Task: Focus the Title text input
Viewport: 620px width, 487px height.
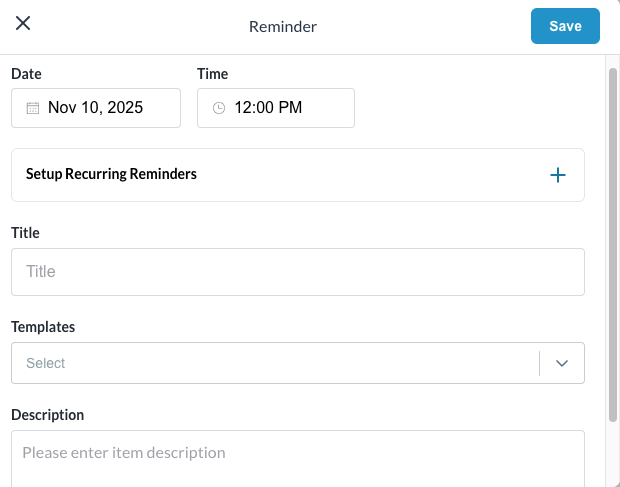Action: (x=297, y=272)
